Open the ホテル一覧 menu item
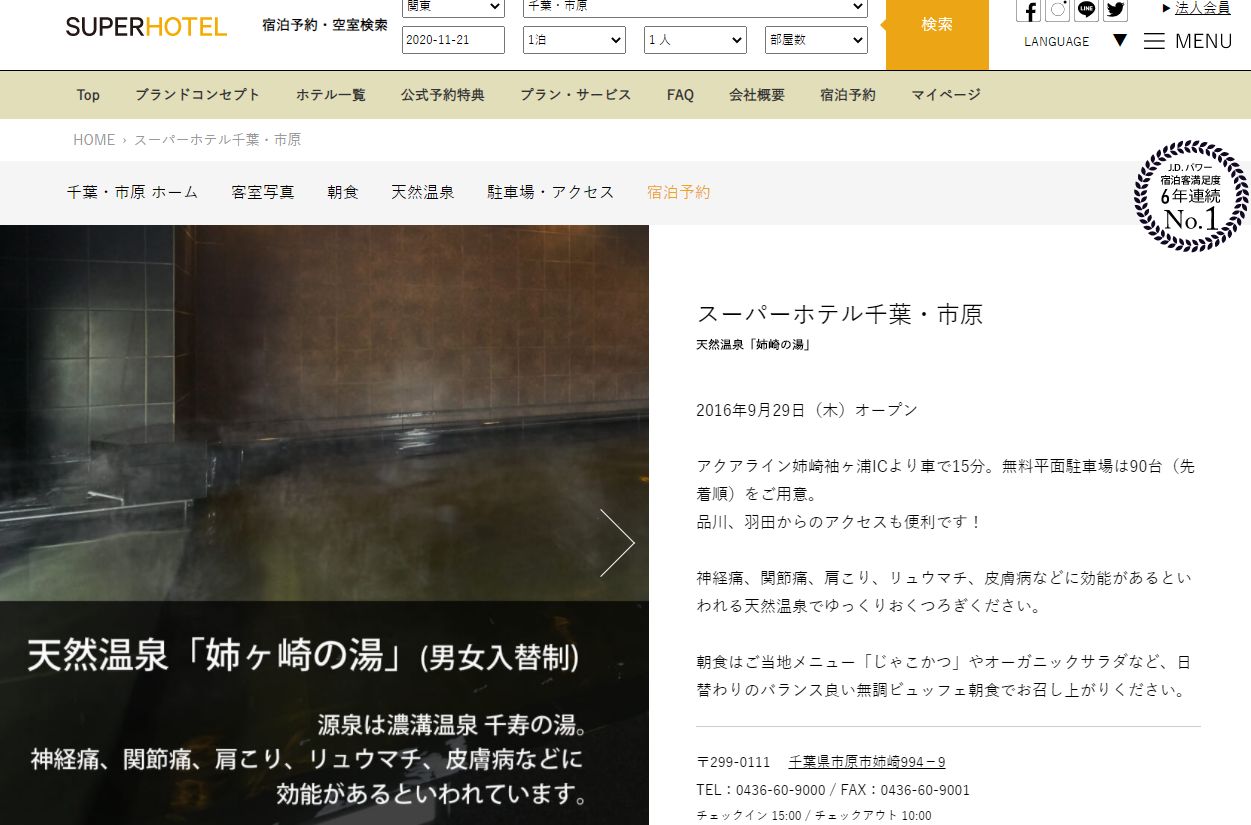1251x825 pixels. (331, 95)
